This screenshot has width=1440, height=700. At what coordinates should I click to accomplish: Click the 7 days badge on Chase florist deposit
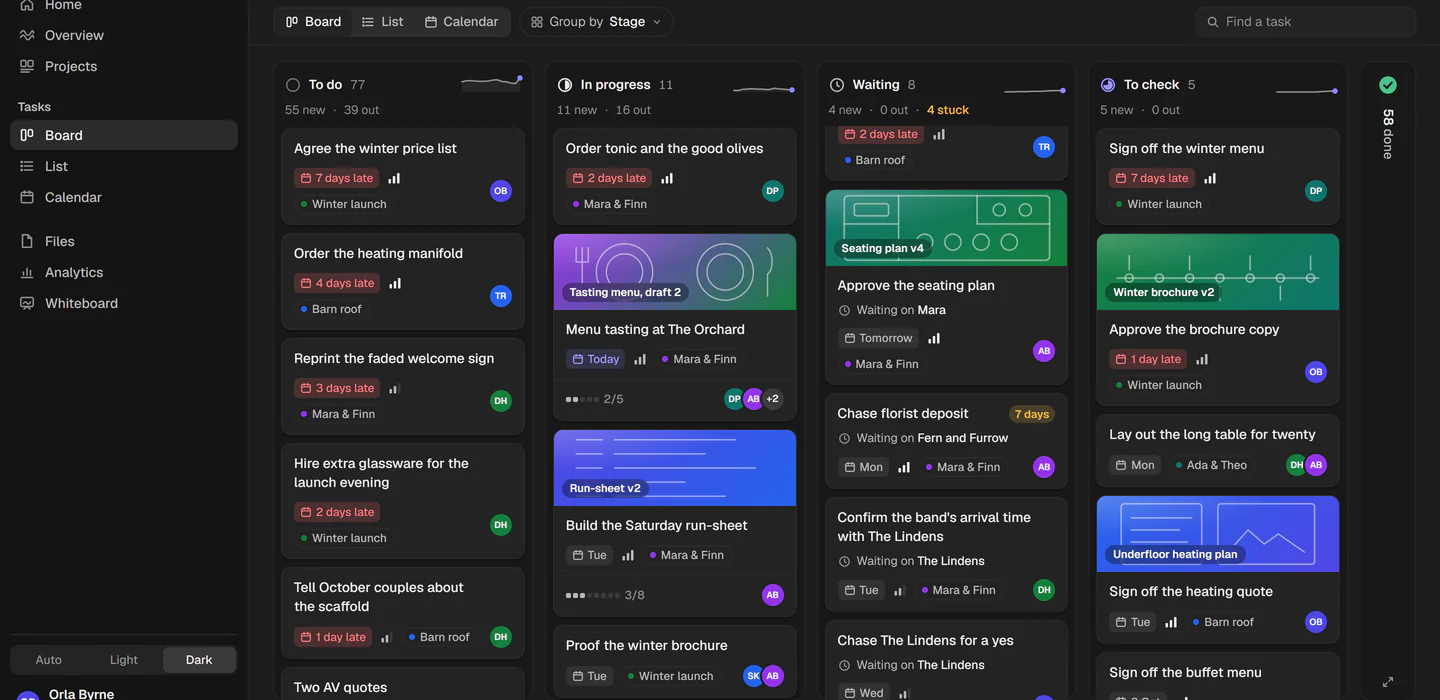point(1032,414)
